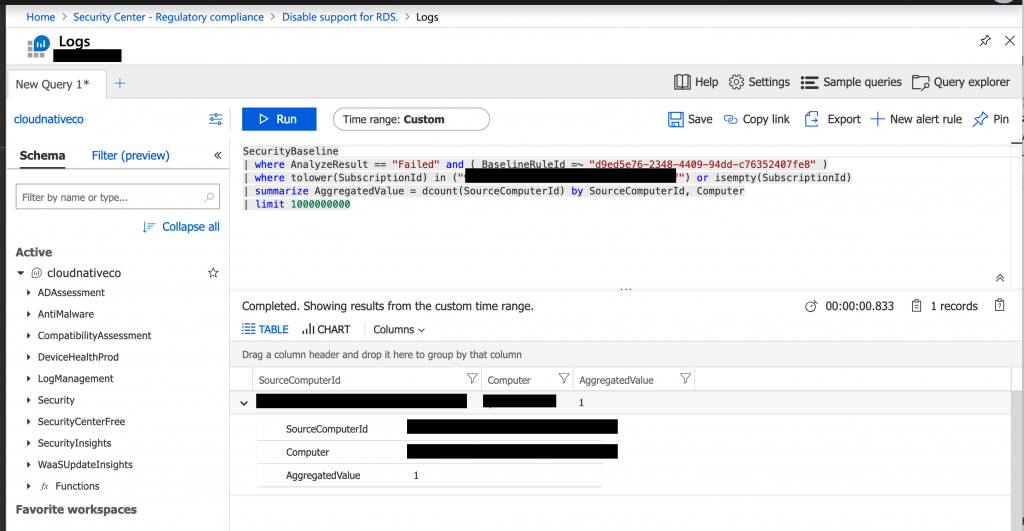Filter the Computer column

[x=564, y=378]
